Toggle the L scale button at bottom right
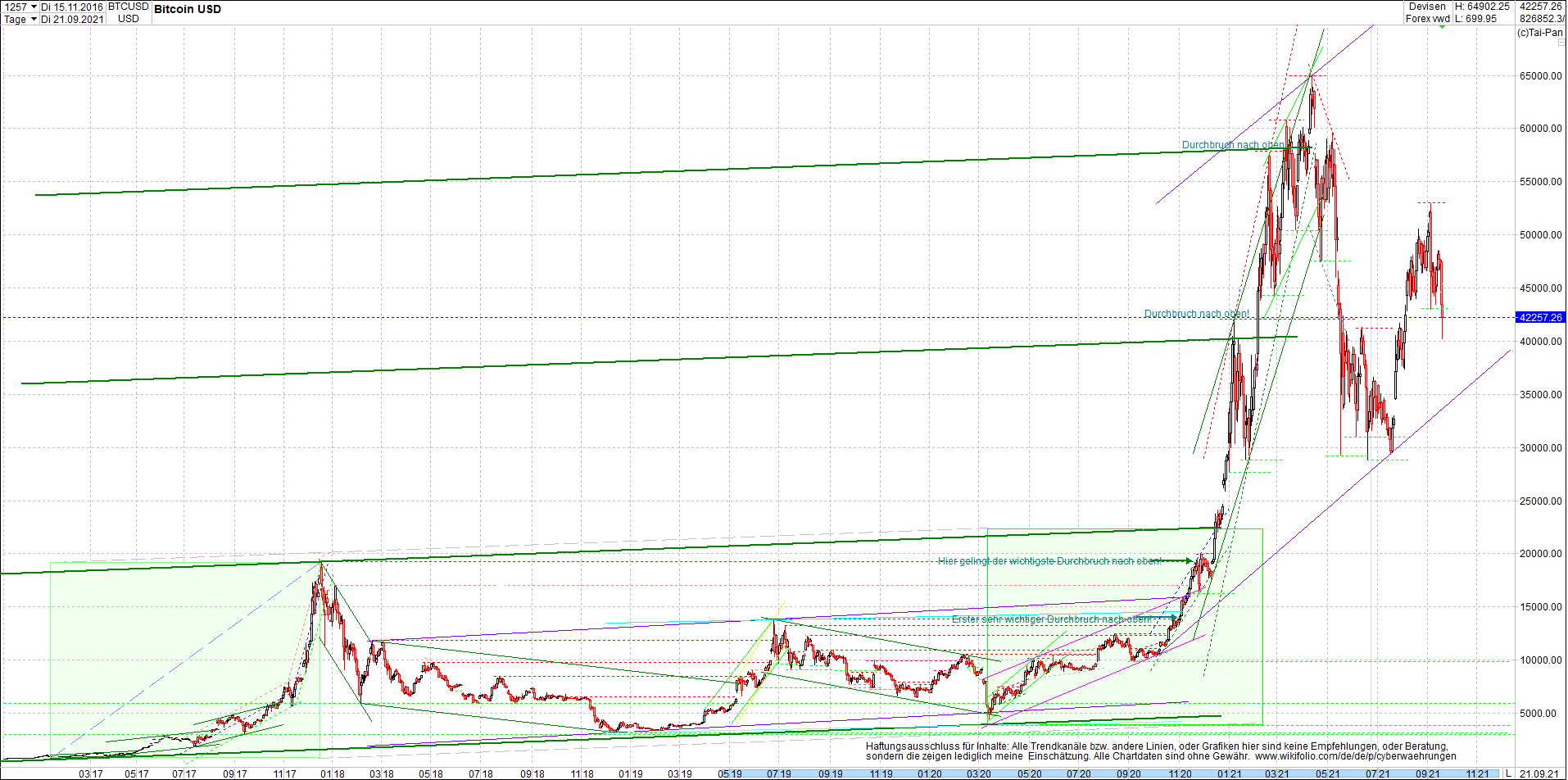The image size is (1568, 780). [x=1508, y=773]
